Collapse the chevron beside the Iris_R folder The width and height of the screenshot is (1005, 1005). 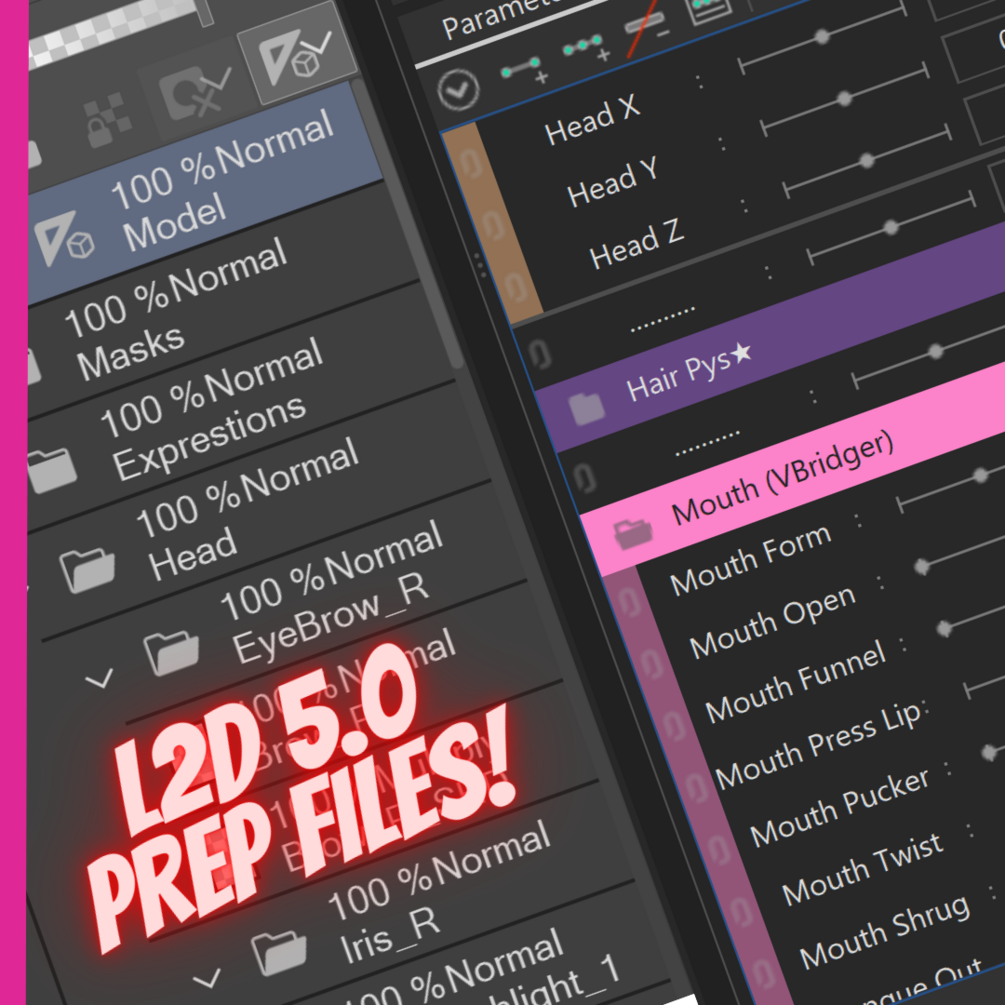pos(206,978)
